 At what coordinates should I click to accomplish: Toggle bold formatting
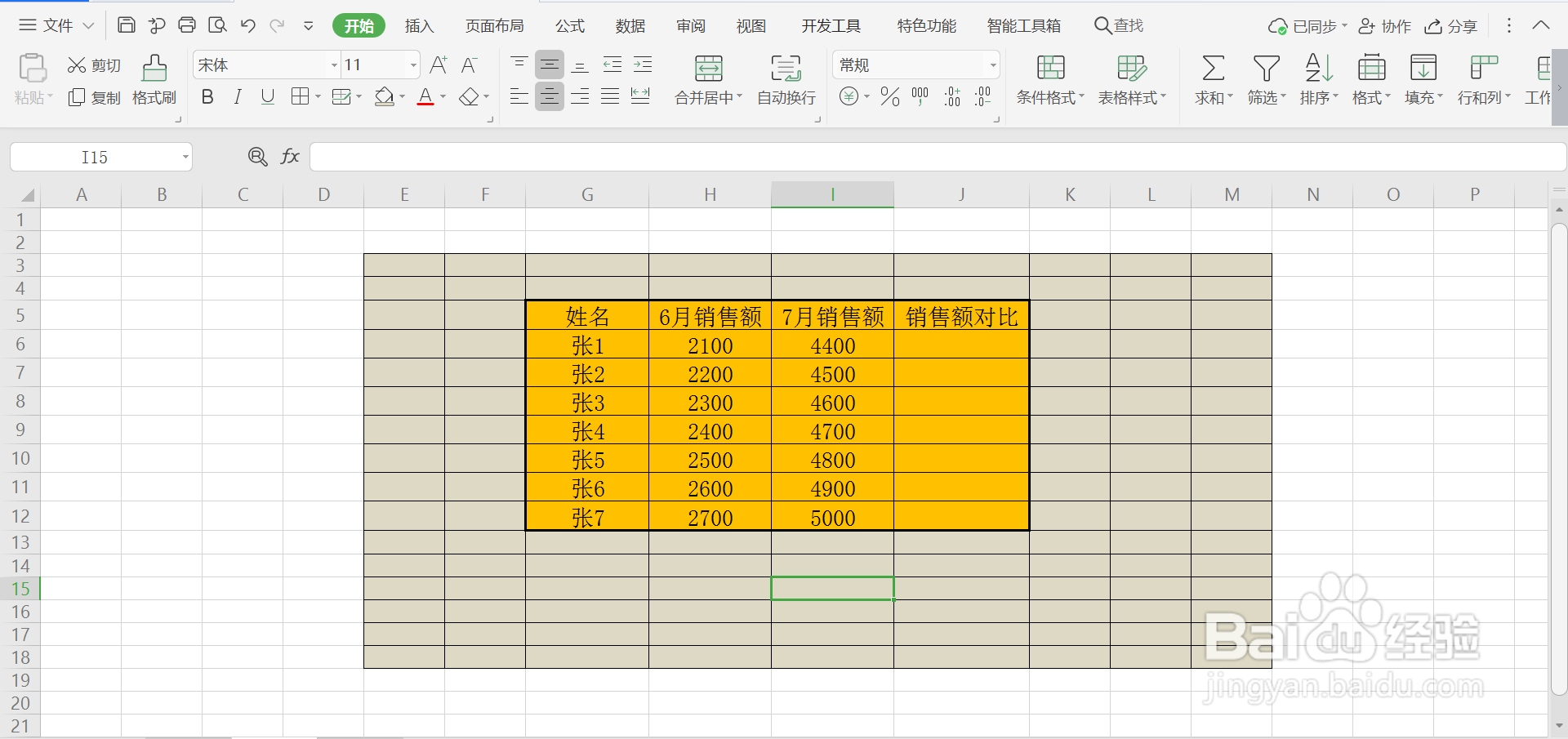pos(207,96)
